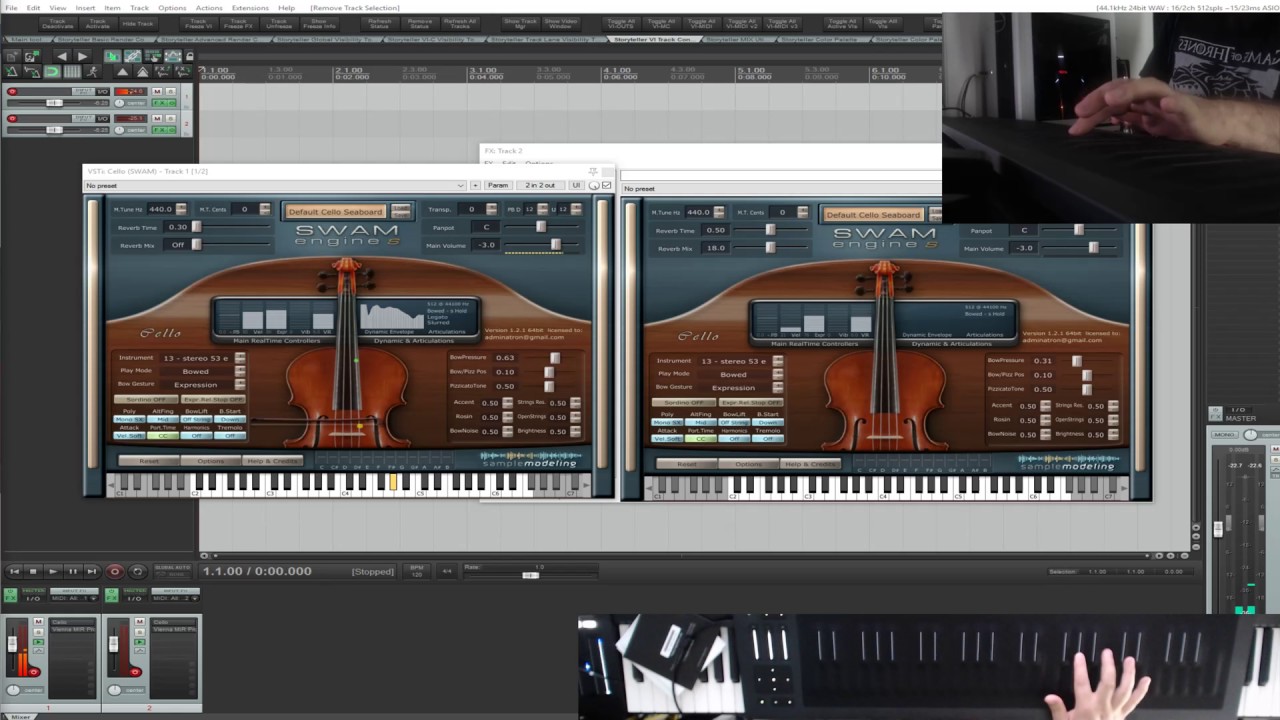Screen dimensions: 1280x720
Task: Open the No preset dropdown in Track 1 FX window
Action: click(275, 185)
